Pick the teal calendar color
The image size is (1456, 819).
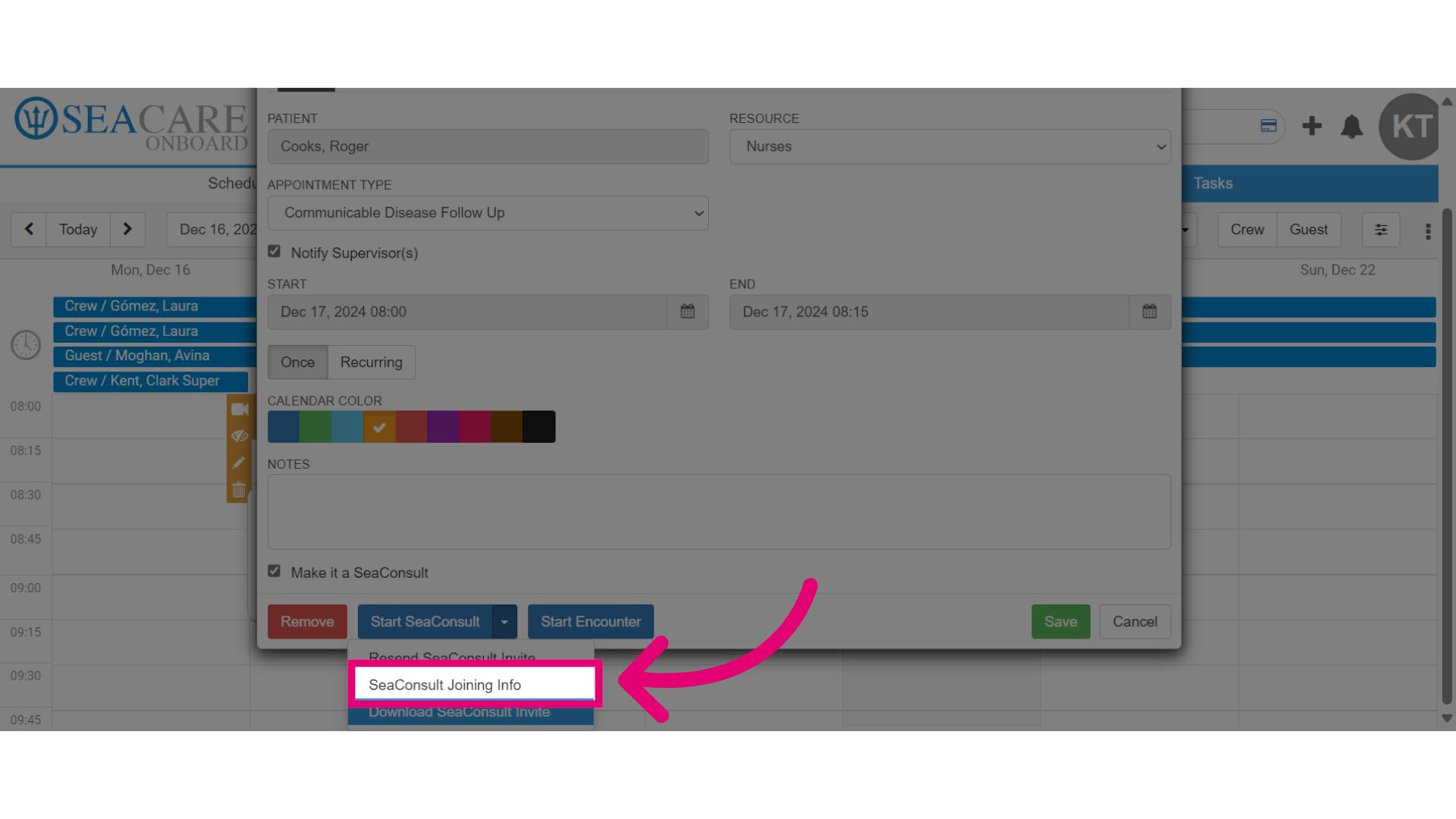[x=347, y=427]
